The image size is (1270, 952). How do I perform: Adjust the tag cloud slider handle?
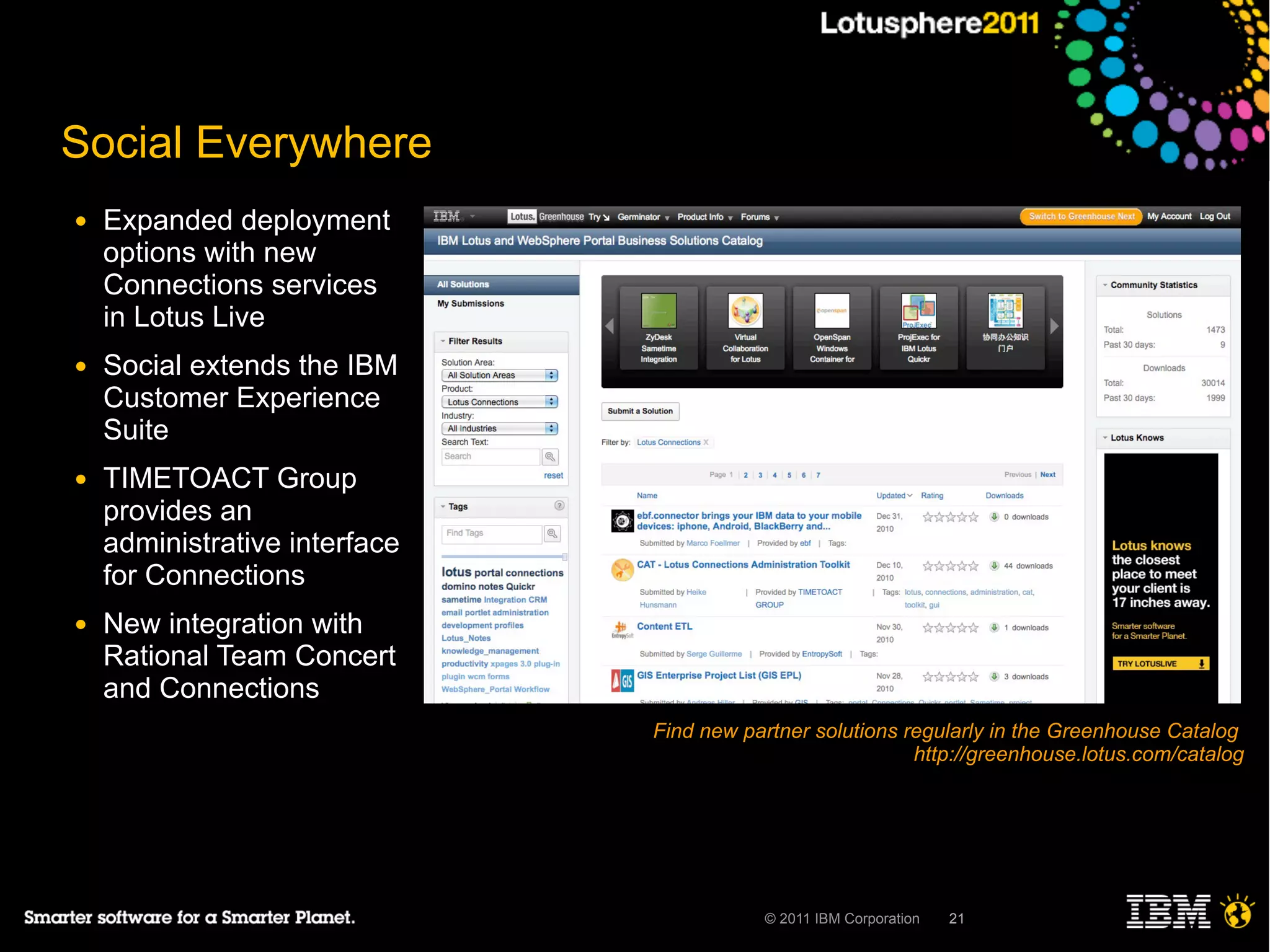[x=564, y=557]
